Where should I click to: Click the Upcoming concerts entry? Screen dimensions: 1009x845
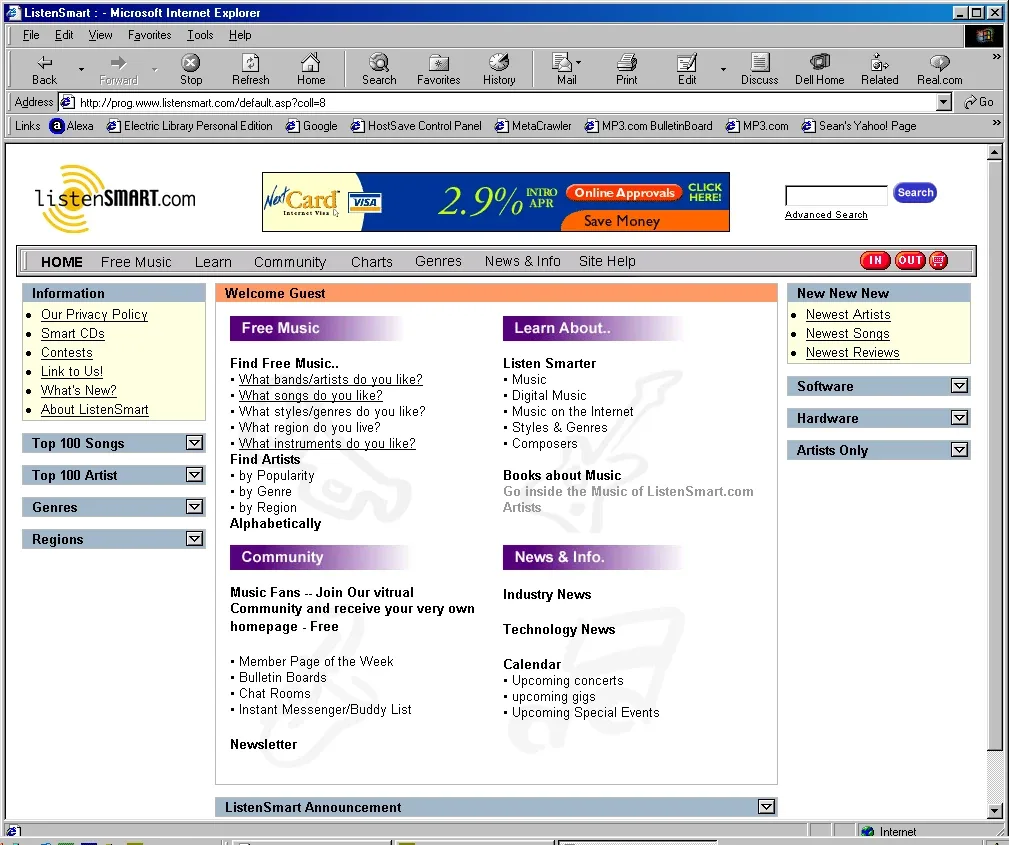[x=568, y=681]
